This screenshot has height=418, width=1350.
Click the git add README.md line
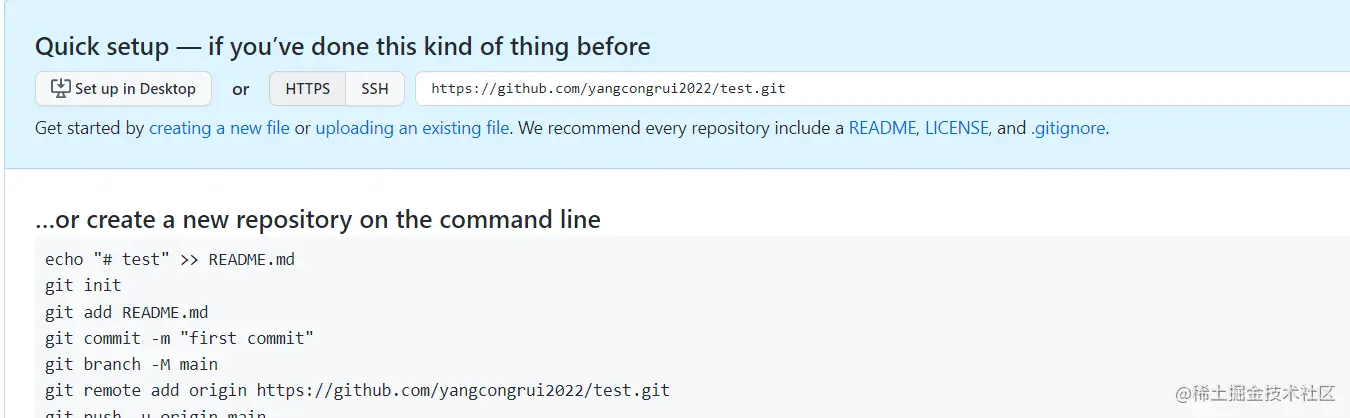pyautogui.click(x=126, y=312)
